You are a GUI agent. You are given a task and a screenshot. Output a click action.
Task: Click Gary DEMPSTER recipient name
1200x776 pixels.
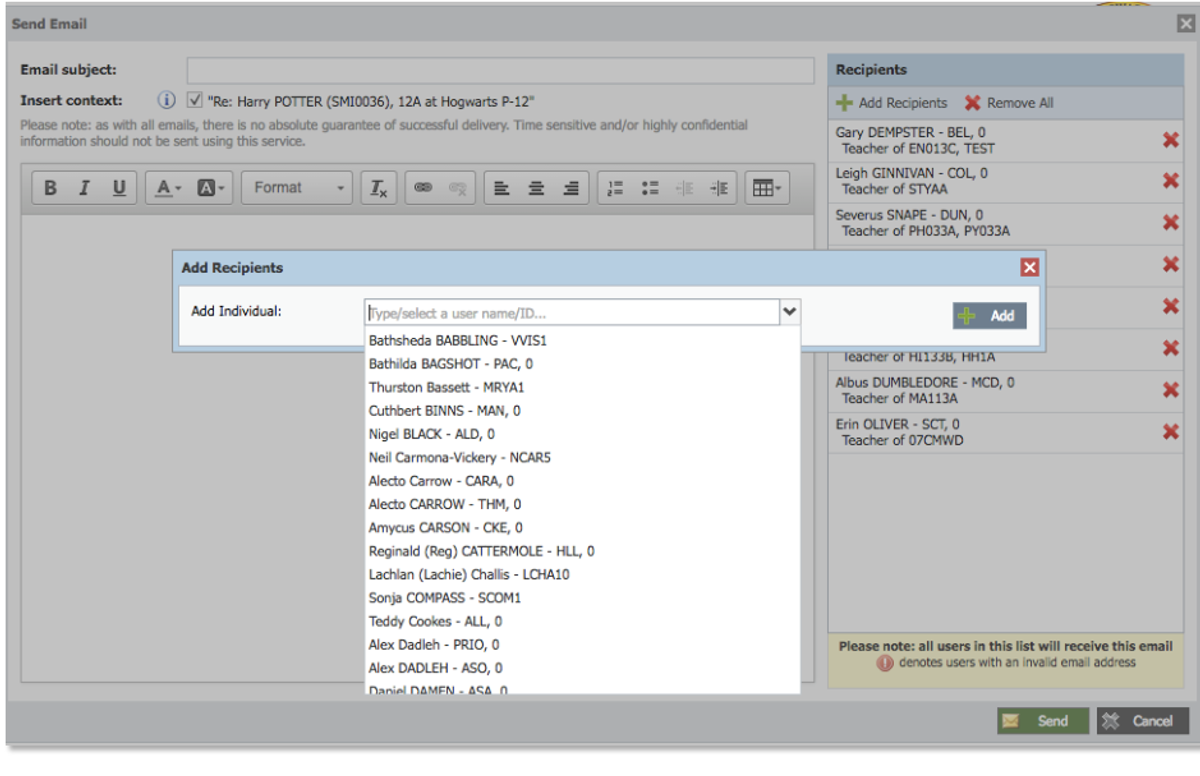tap(912, 133)
